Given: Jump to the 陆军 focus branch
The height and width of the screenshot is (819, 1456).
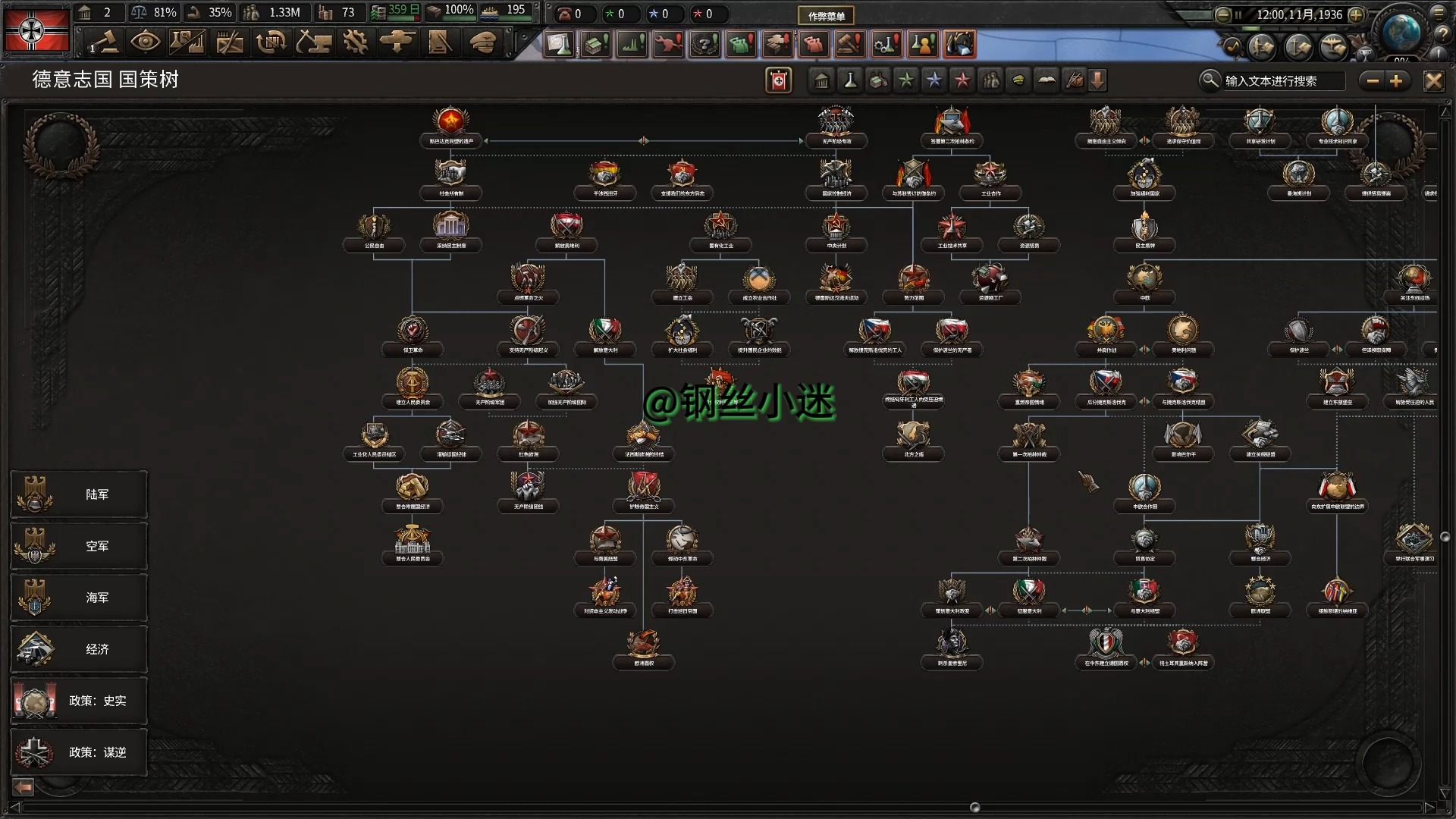Looking at the screenshot, I should (x=79, y=494).
